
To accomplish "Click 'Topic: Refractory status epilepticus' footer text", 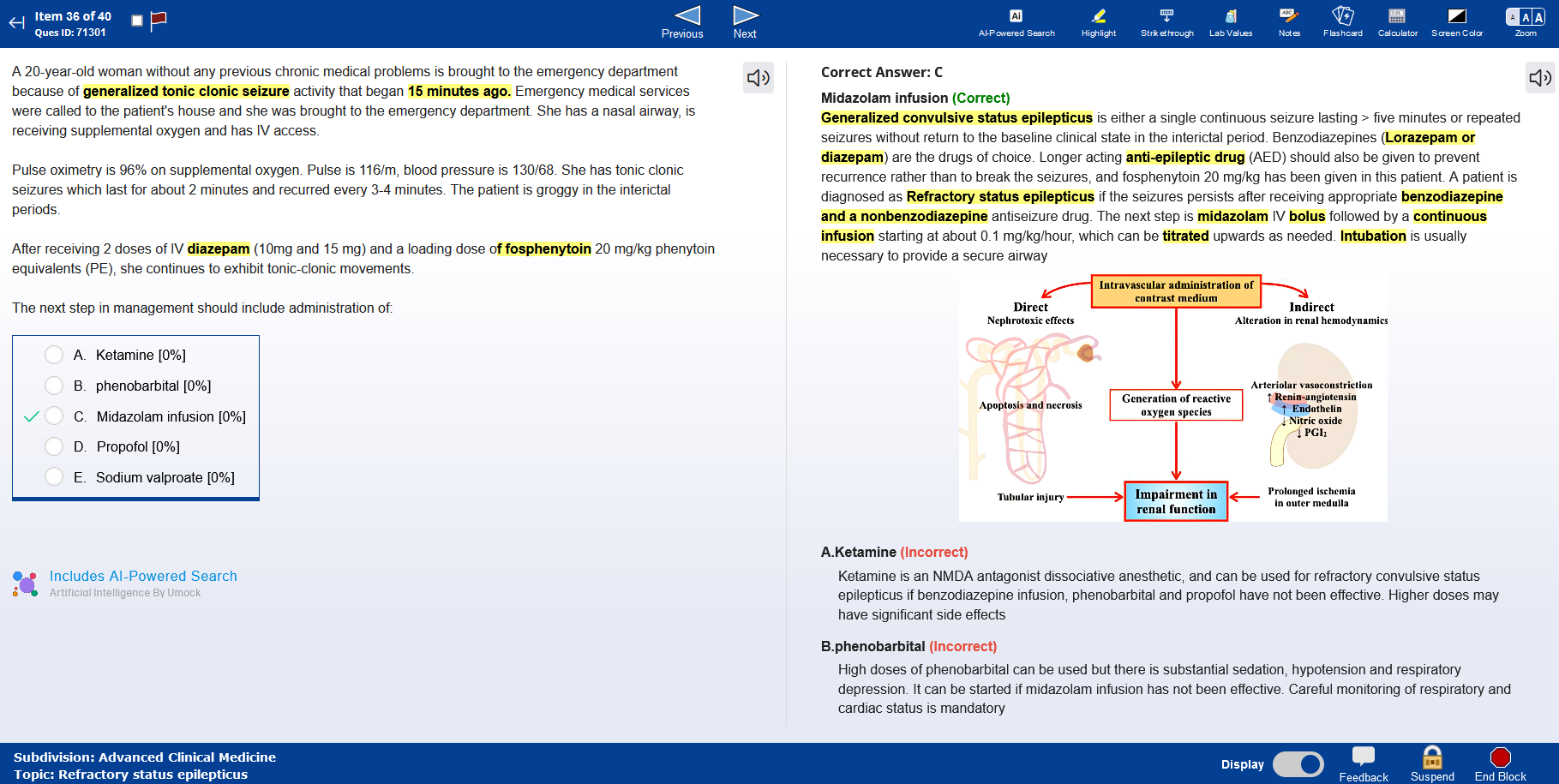I will click(x=130, y=774).
